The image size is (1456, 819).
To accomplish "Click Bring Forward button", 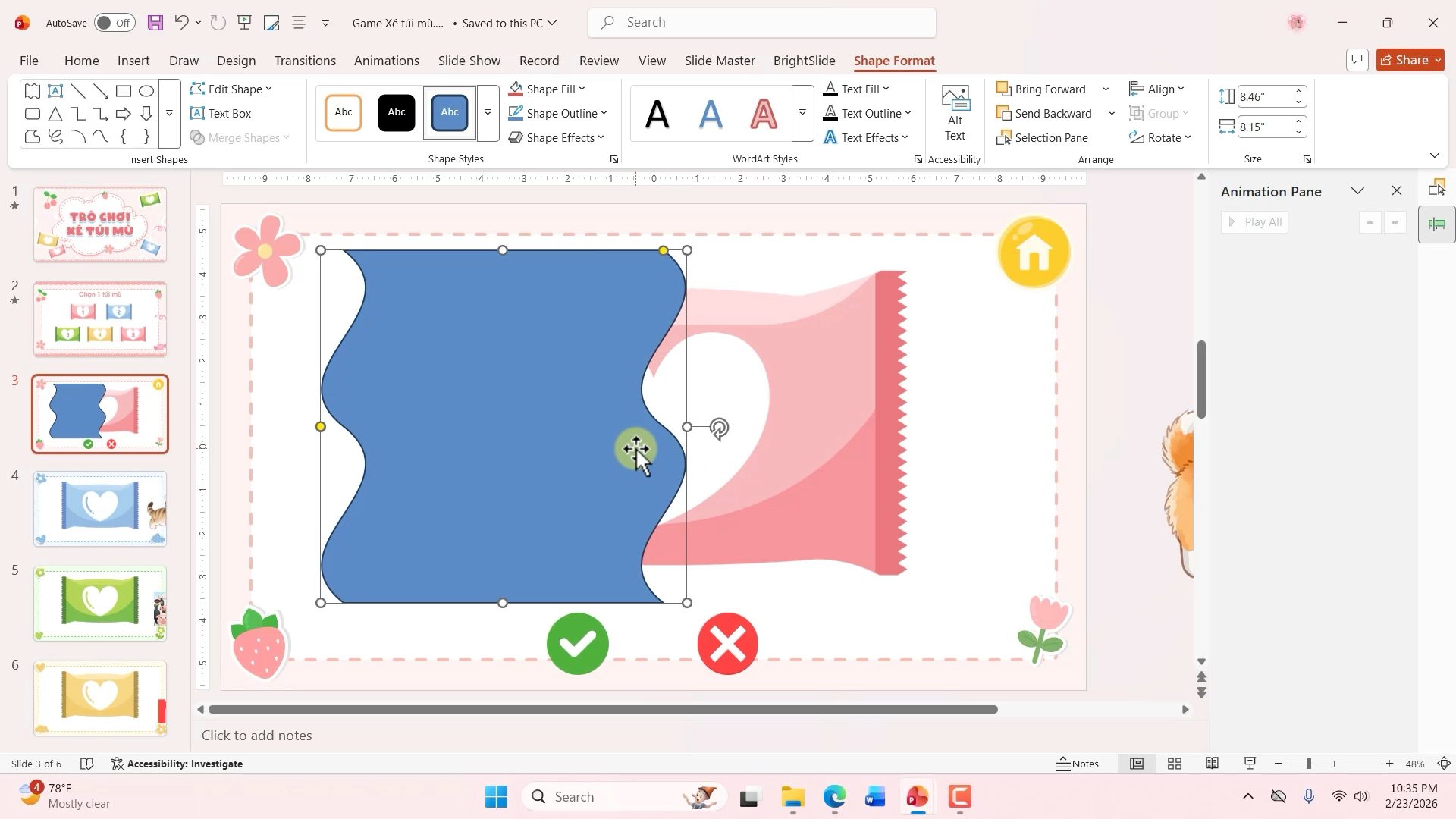I will point(1041,89).
